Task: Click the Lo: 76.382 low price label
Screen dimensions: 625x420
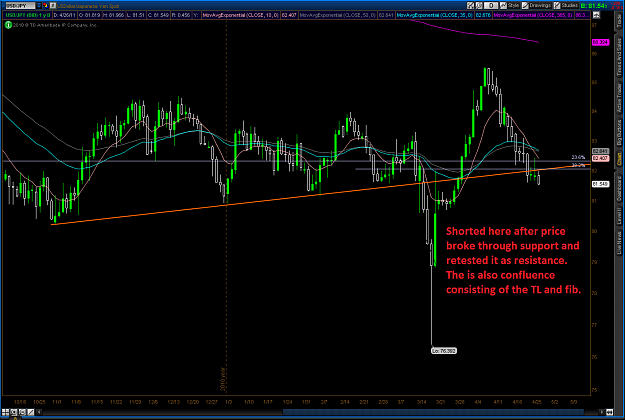Action: pyautogui.click(x=444, y=351)
